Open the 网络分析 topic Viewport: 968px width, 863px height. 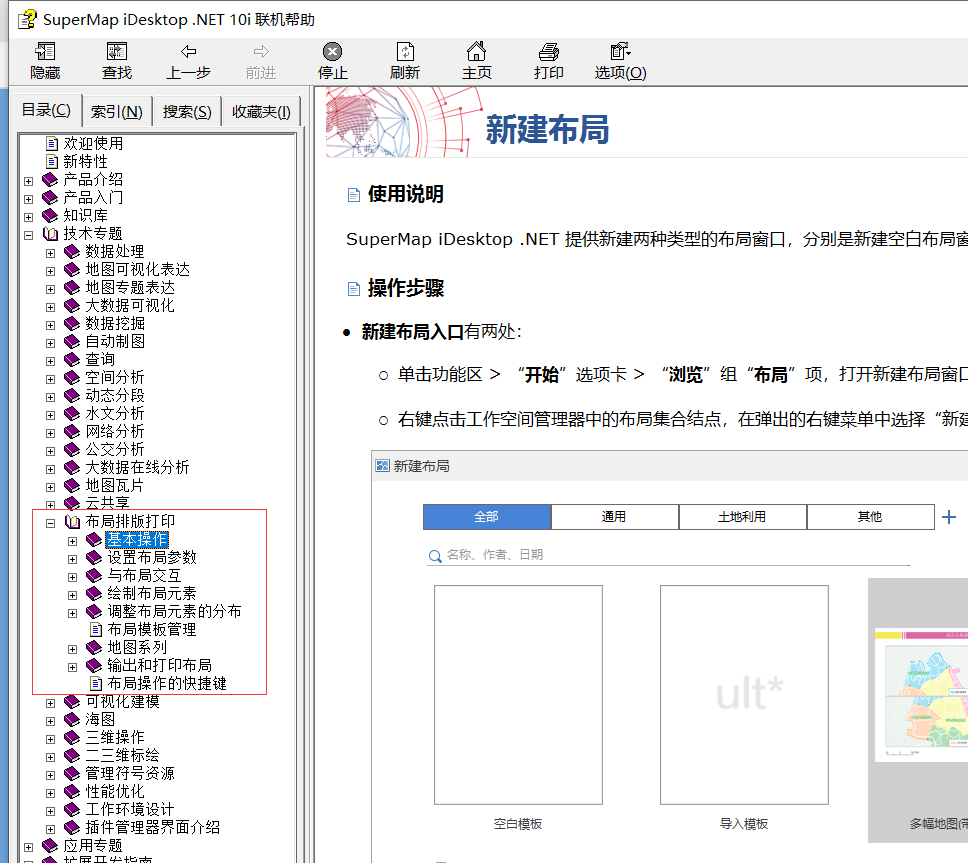115,432
